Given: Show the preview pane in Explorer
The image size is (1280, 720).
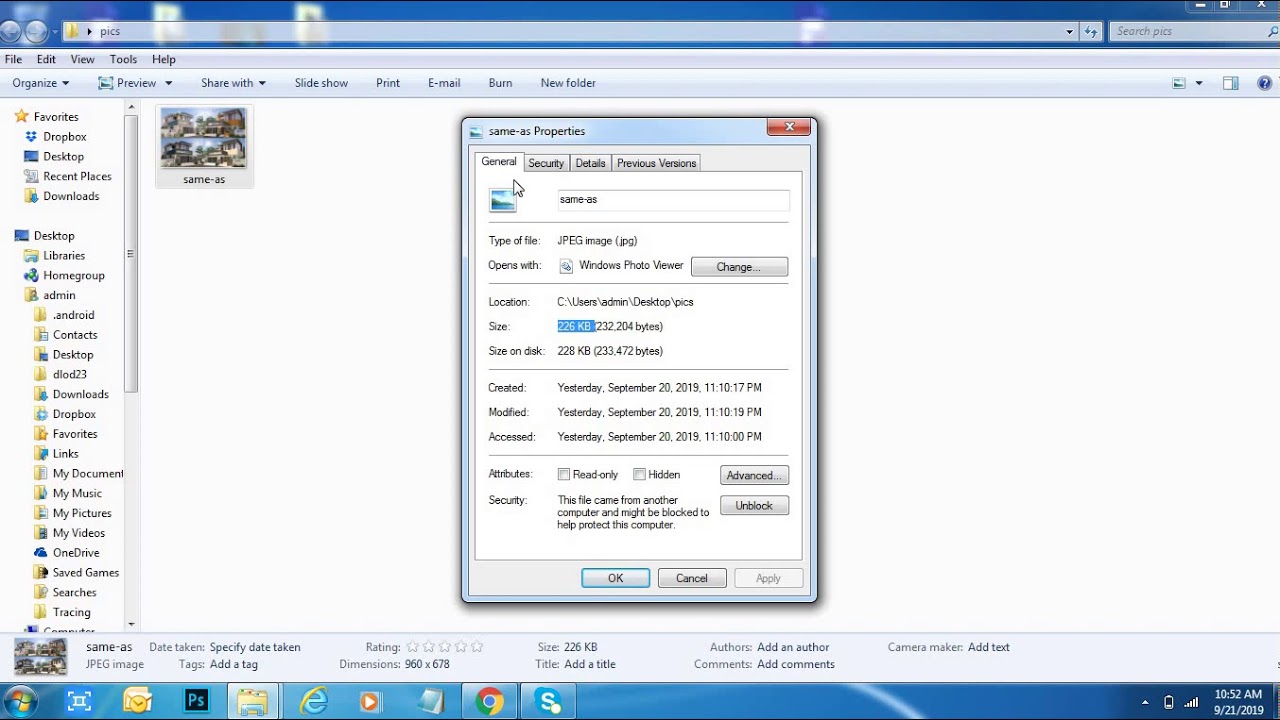Looking at the screenshot, I should pos(1231,83).
